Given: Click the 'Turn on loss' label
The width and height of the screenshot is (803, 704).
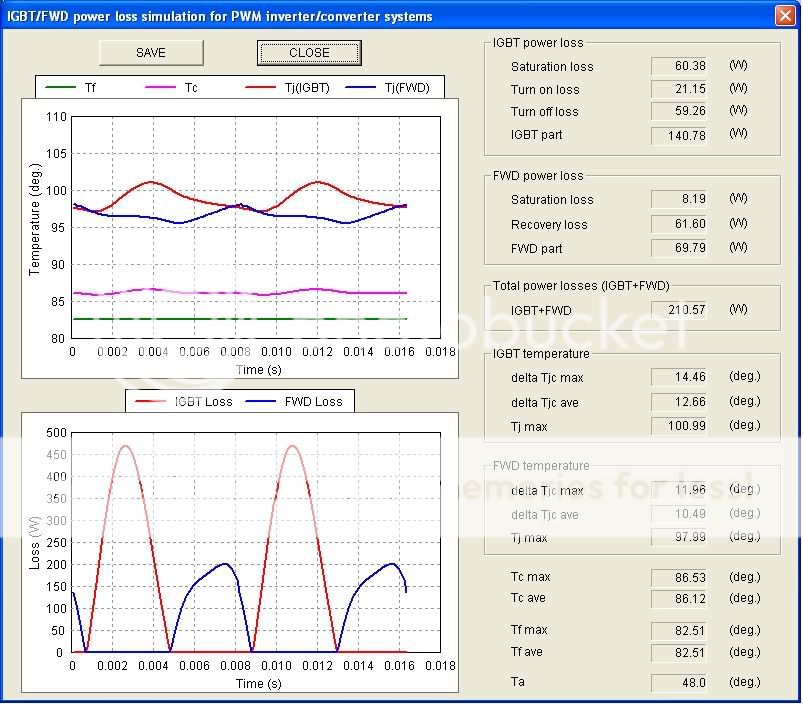Looking at the screenshot, I should (x=545, y=90).
